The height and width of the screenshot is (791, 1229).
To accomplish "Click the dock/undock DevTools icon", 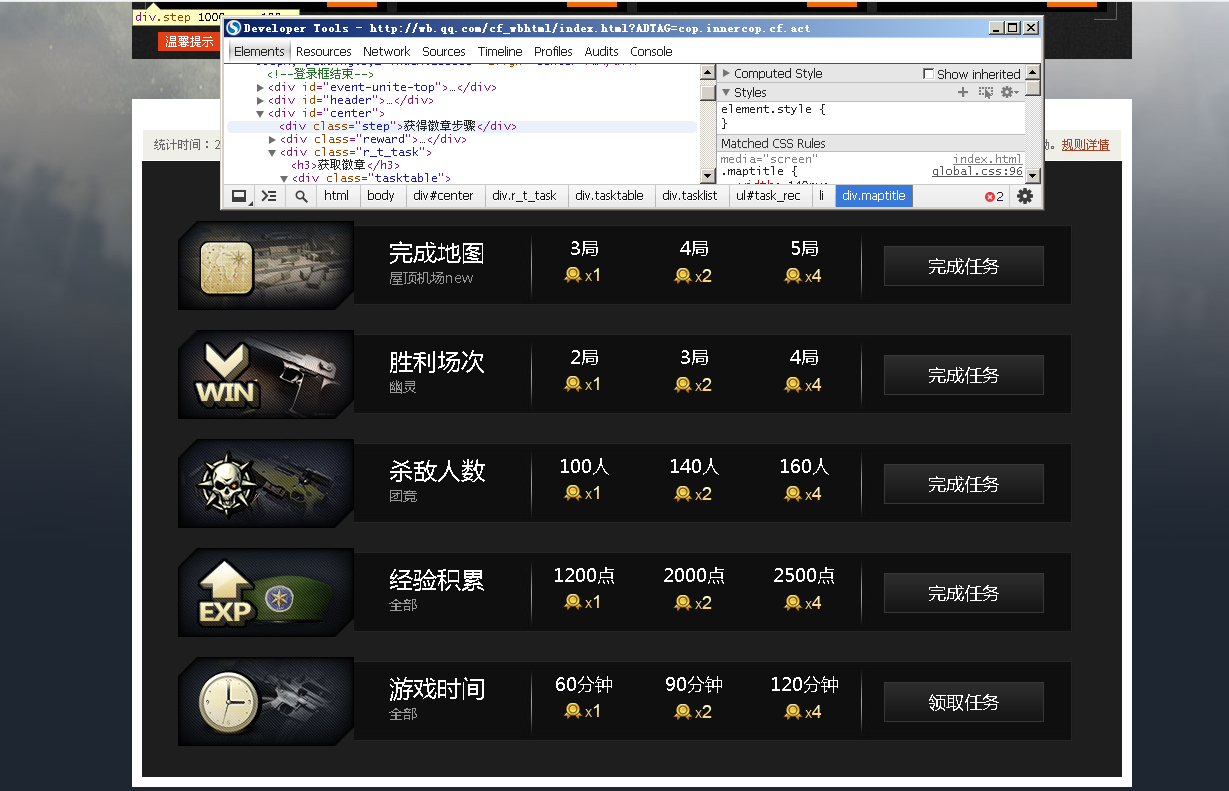I will click(239, 196).
